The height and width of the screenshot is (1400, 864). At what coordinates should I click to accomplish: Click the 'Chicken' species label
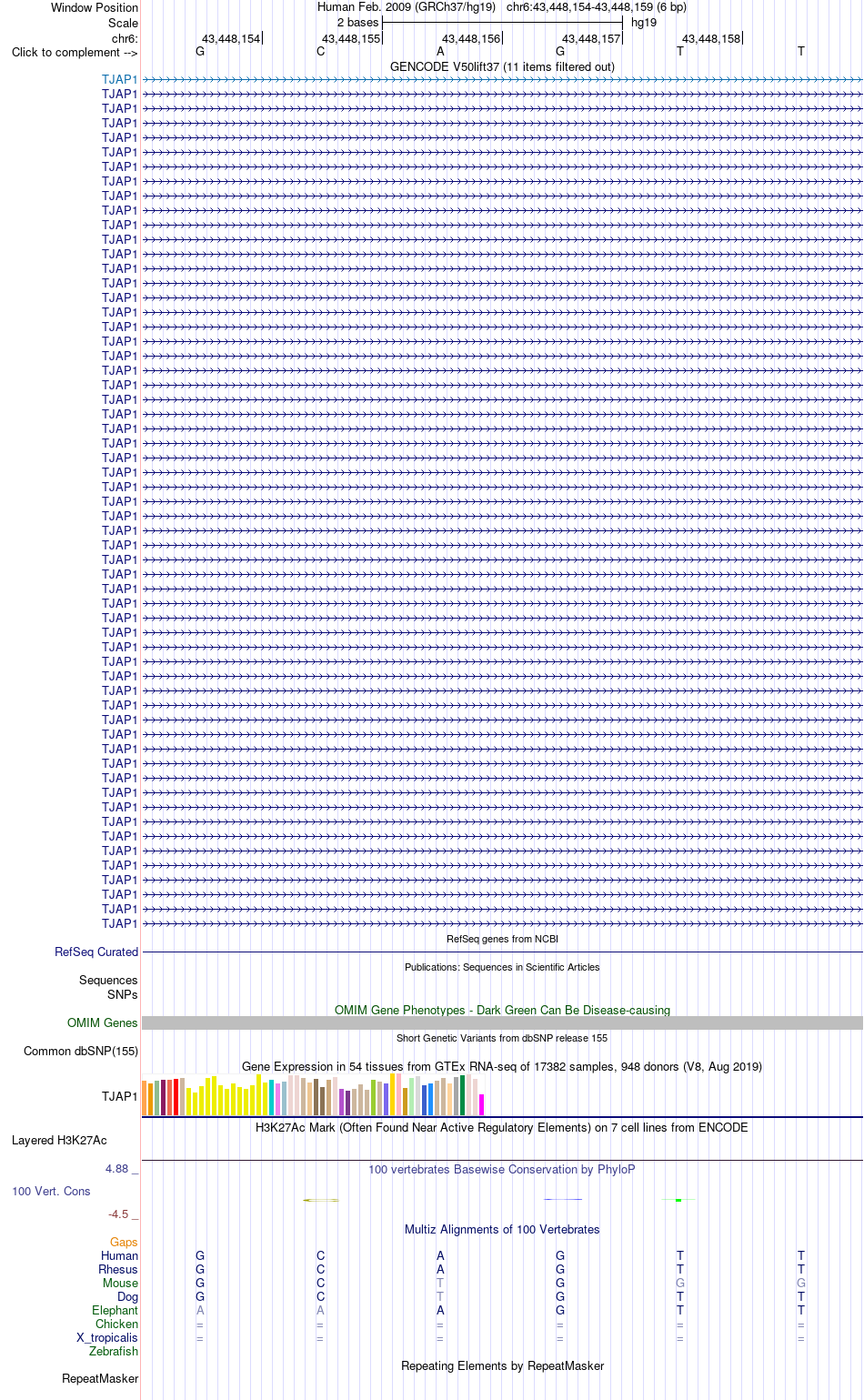pyautogui.click(x=116, y=1324)
